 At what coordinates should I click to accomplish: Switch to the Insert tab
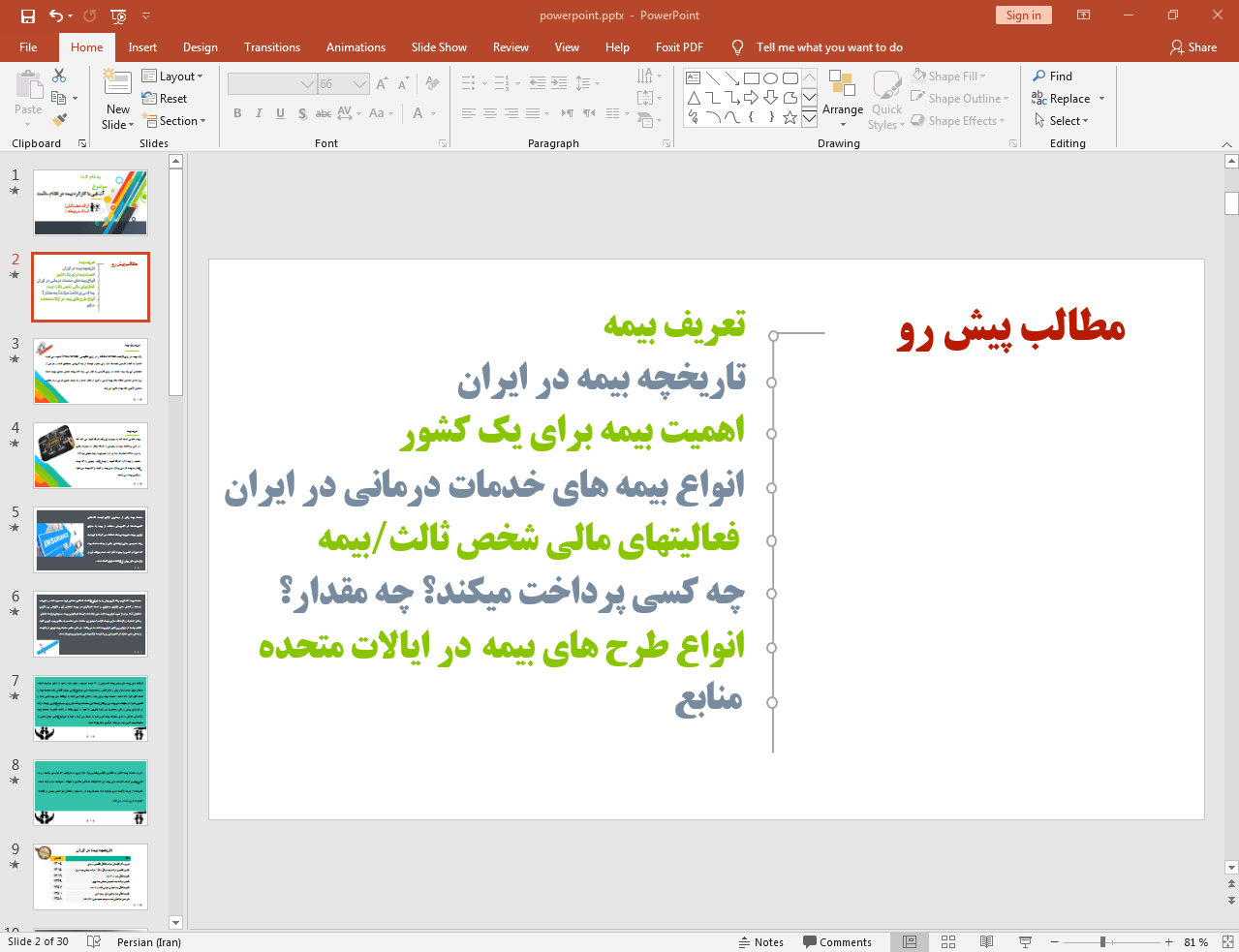[x=142, y=46]
